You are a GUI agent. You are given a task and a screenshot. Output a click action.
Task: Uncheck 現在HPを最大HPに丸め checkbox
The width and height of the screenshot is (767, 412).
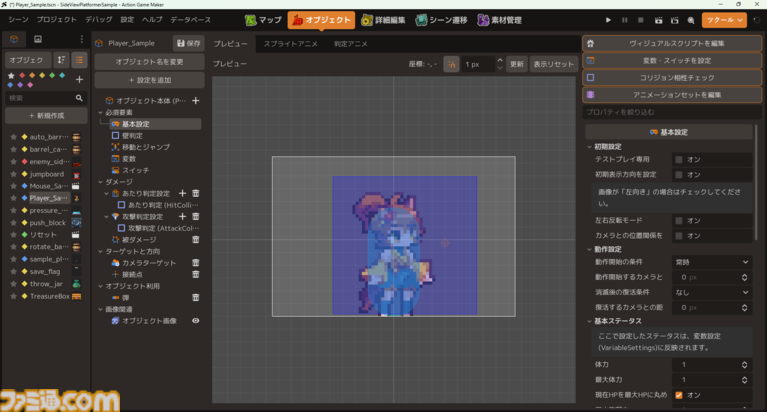tap(678, 395)
